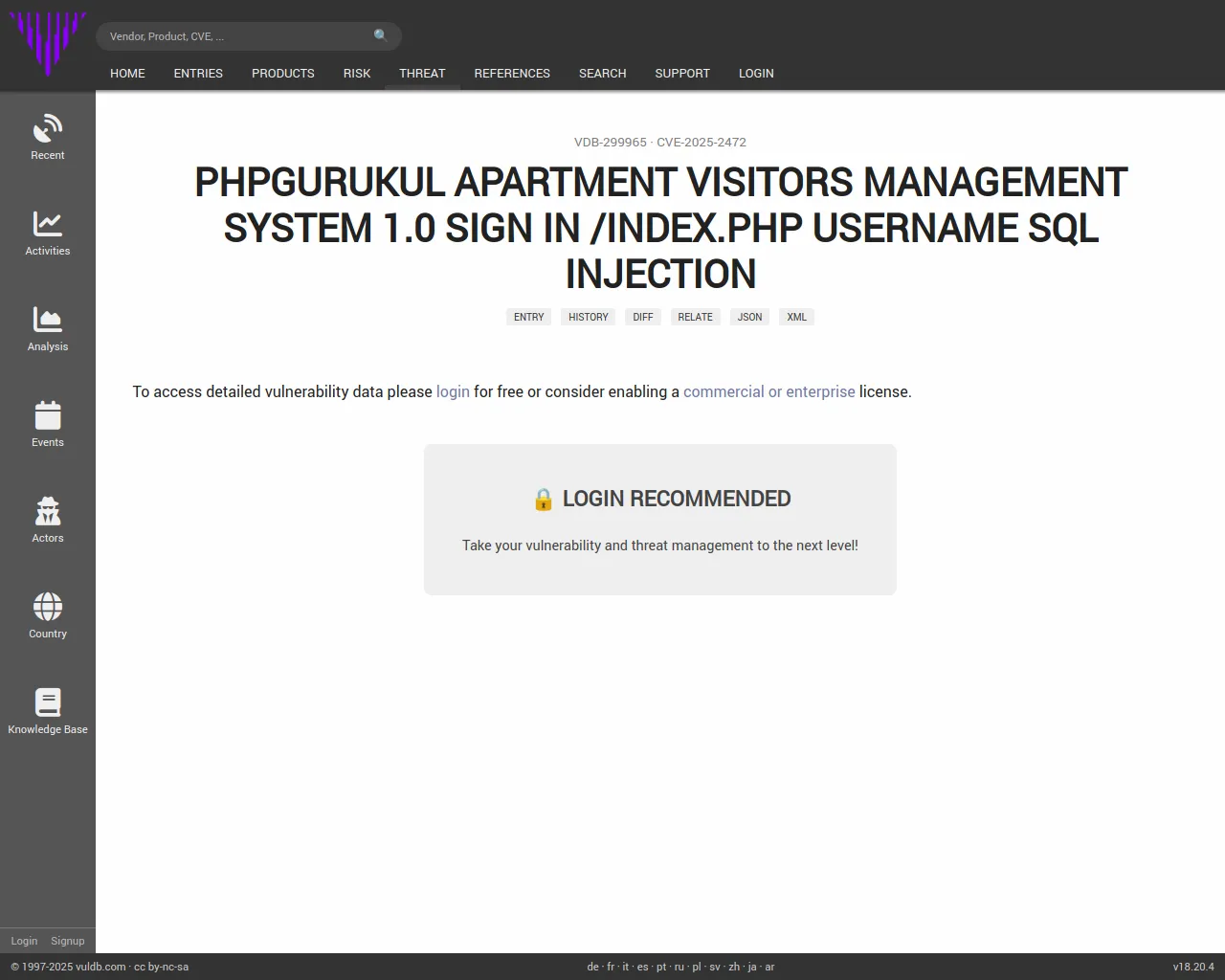The height and width of the screenshot is (980, 1225).
Task: Go to the HOME menu item
Action: (127, 73)
